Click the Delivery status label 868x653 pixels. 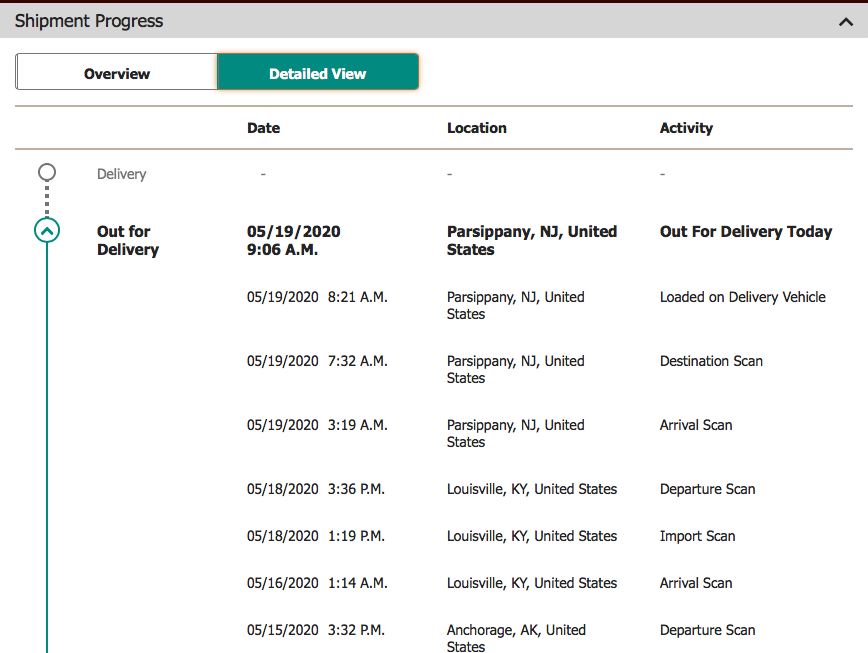pyautogui.click(x=121, y=174)
